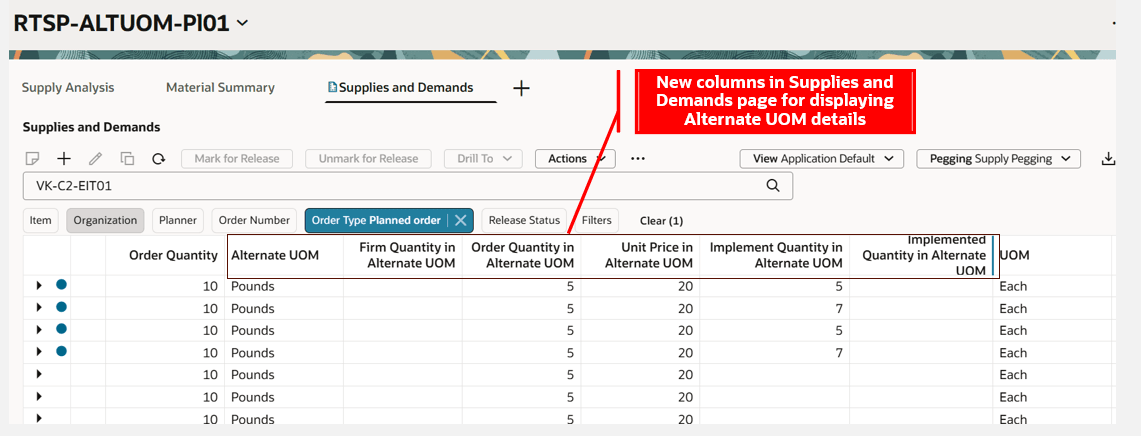Click the duplicate copy icon

pyautogui.click(x=127, y=159)
